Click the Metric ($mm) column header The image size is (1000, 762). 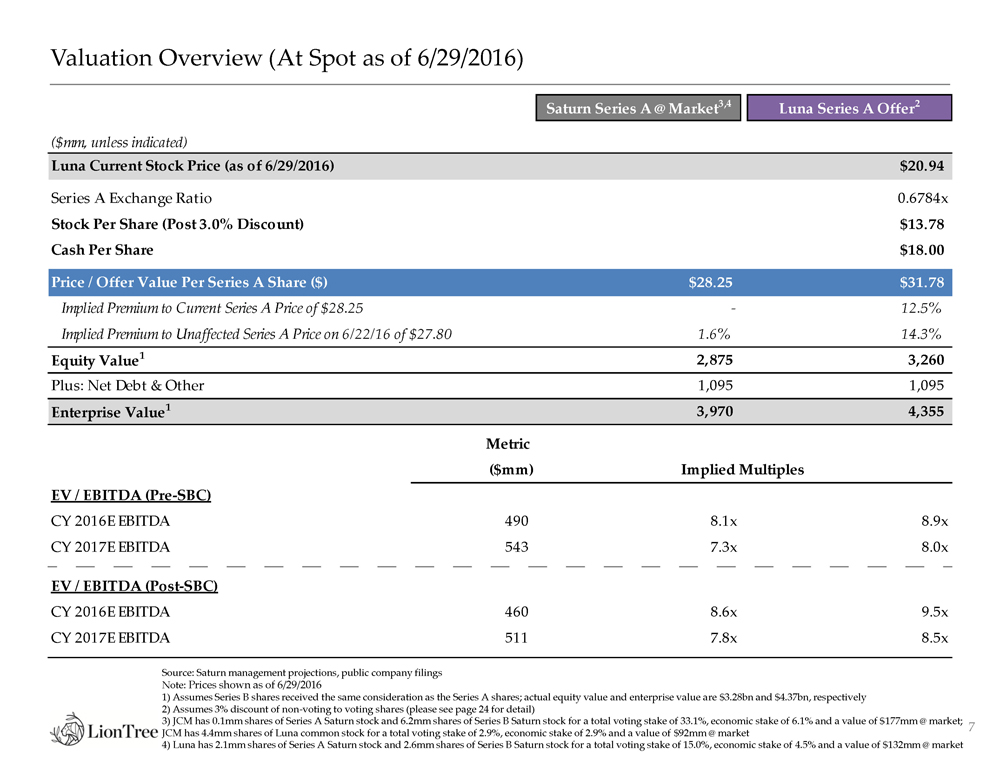pos(507,457)
